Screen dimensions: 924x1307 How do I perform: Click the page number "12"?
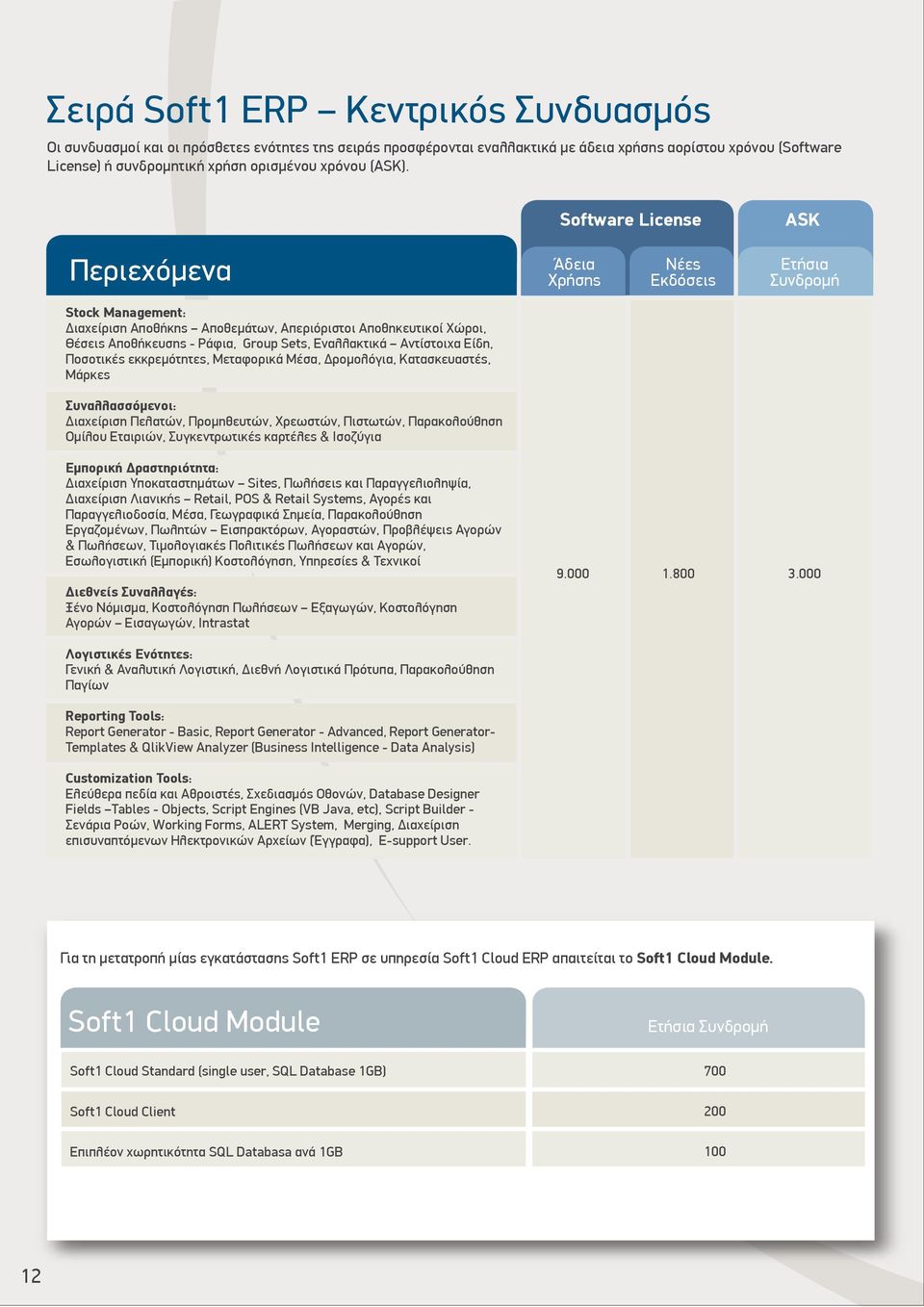(31, 1276)
